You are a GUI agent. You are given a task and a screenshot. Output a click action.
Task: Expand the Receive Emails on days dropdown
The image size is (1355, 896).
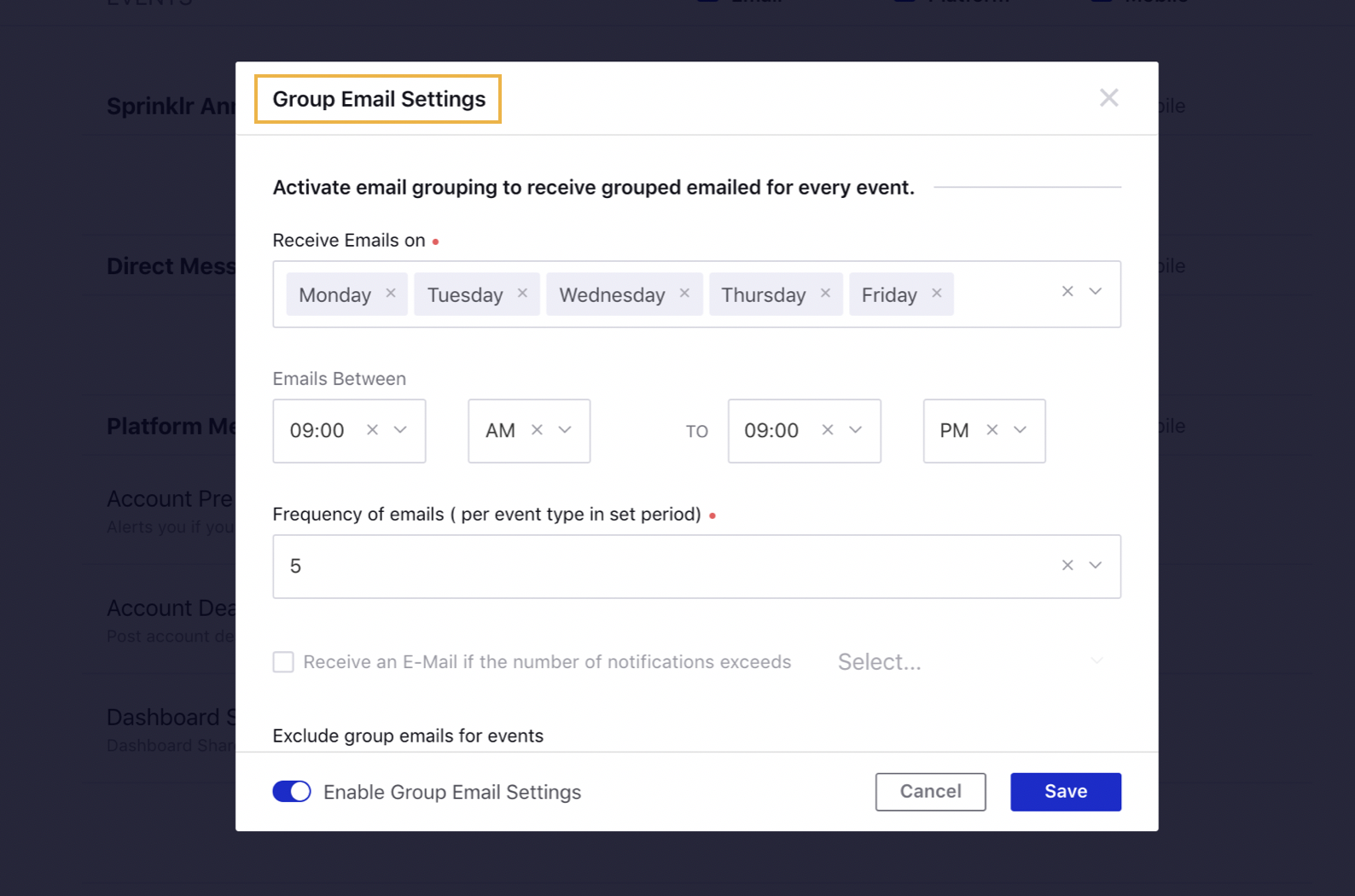pos(1096,291)
